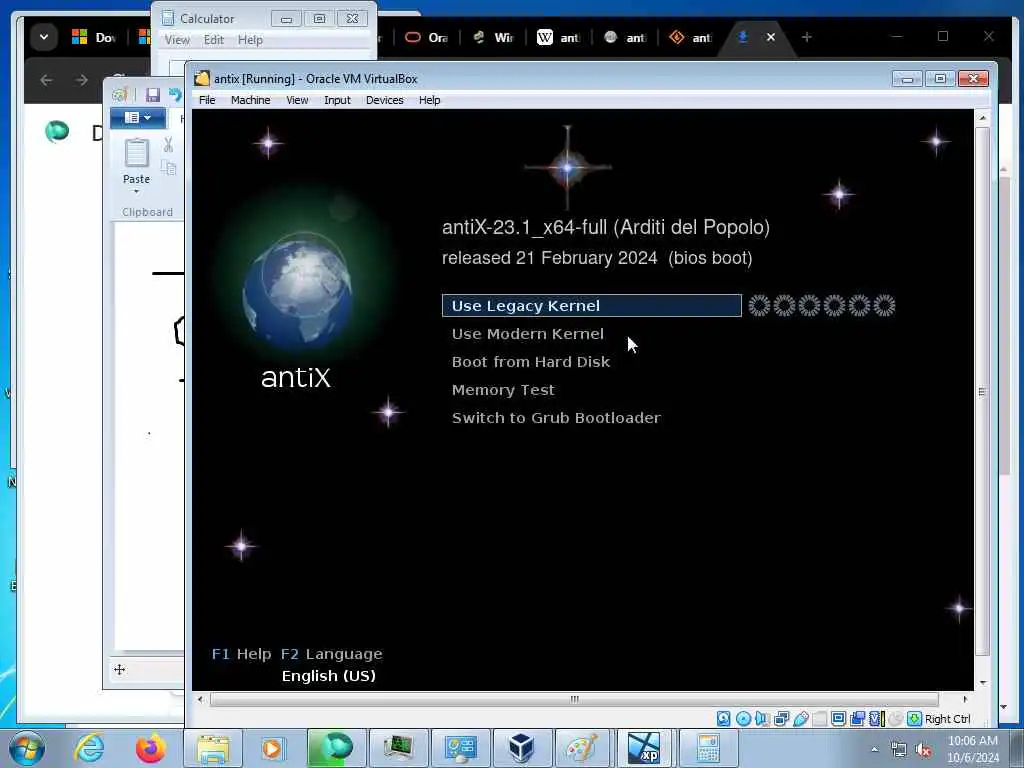Click VM window vertical scrollbar up arrow
The width and height of the screenshot is (1024, 768).
pos(983,118)
